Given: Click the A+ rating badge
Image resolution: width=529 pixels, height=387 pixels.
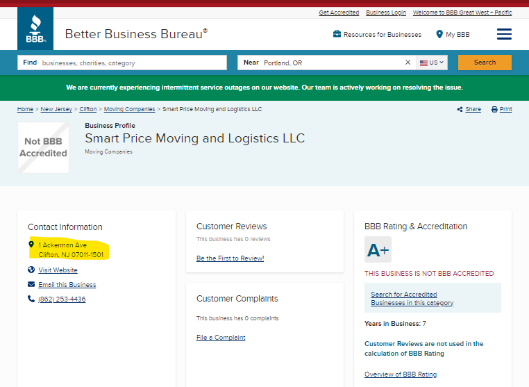Looking at the screenshot, I should click(378, 250).
